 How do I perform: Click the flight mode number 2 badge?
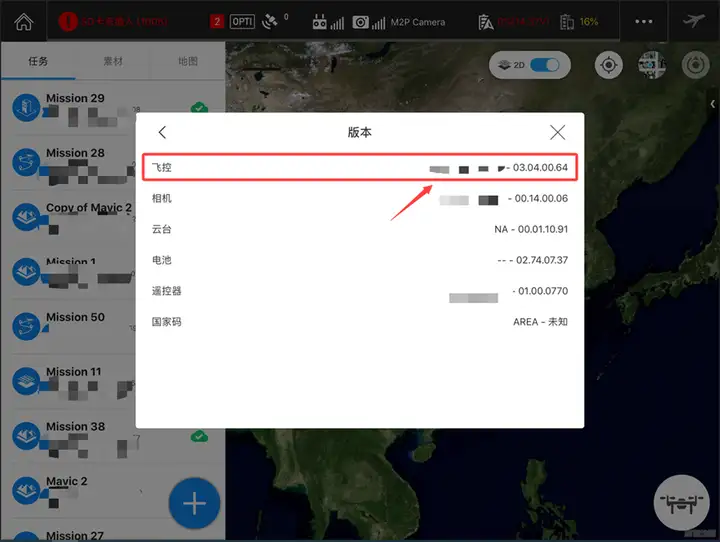coord(217,22)
